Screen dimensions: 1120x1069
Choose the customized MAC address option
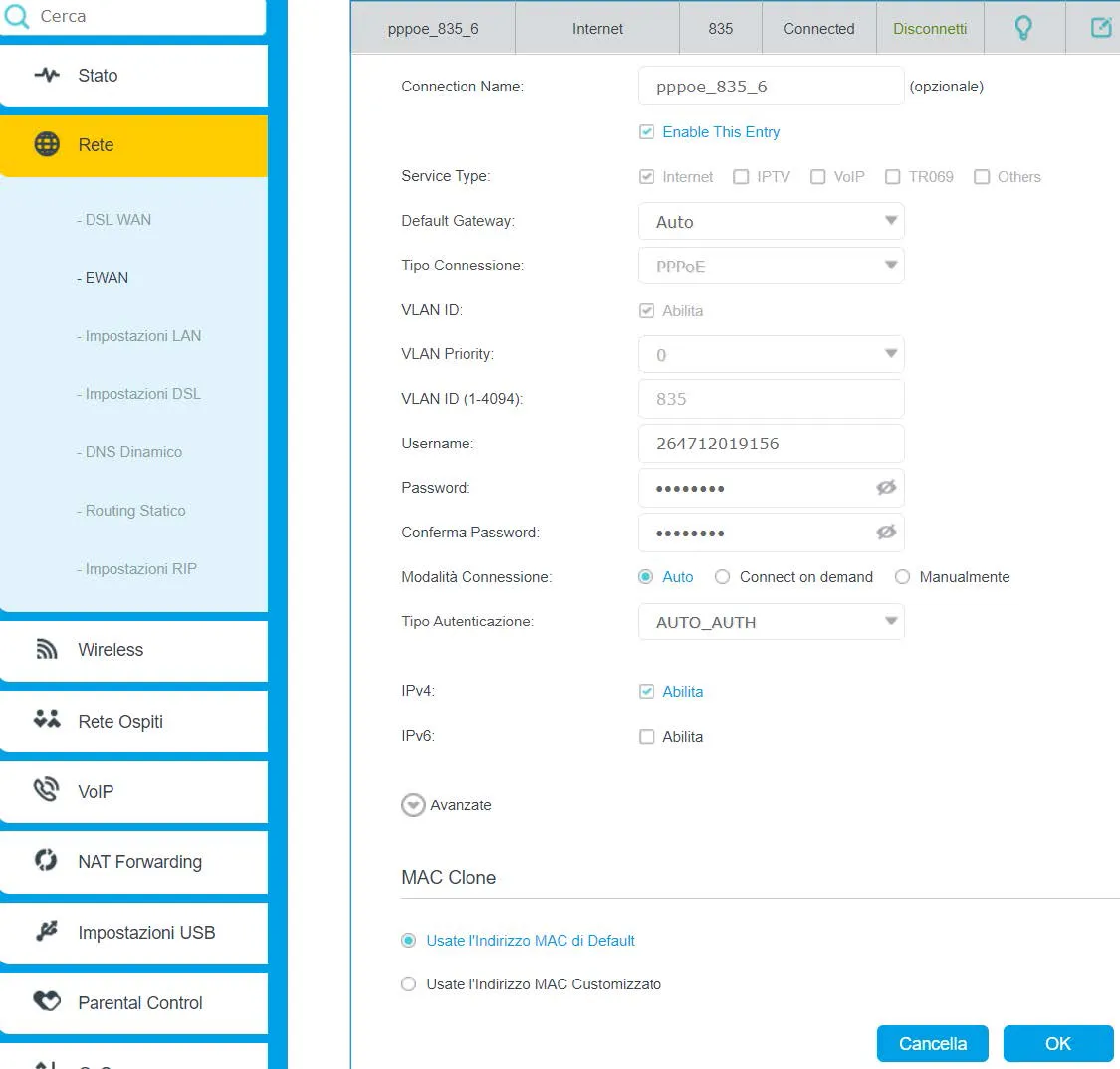click(x=408, y=984)
